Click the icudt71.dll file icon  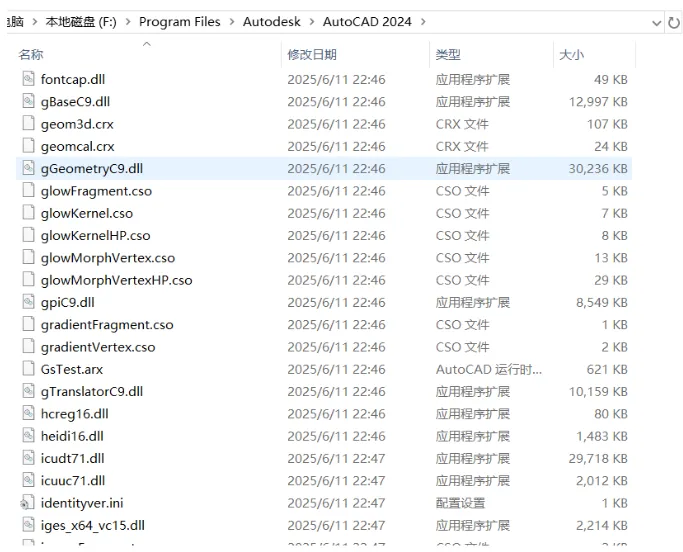(x=28, y=458)
